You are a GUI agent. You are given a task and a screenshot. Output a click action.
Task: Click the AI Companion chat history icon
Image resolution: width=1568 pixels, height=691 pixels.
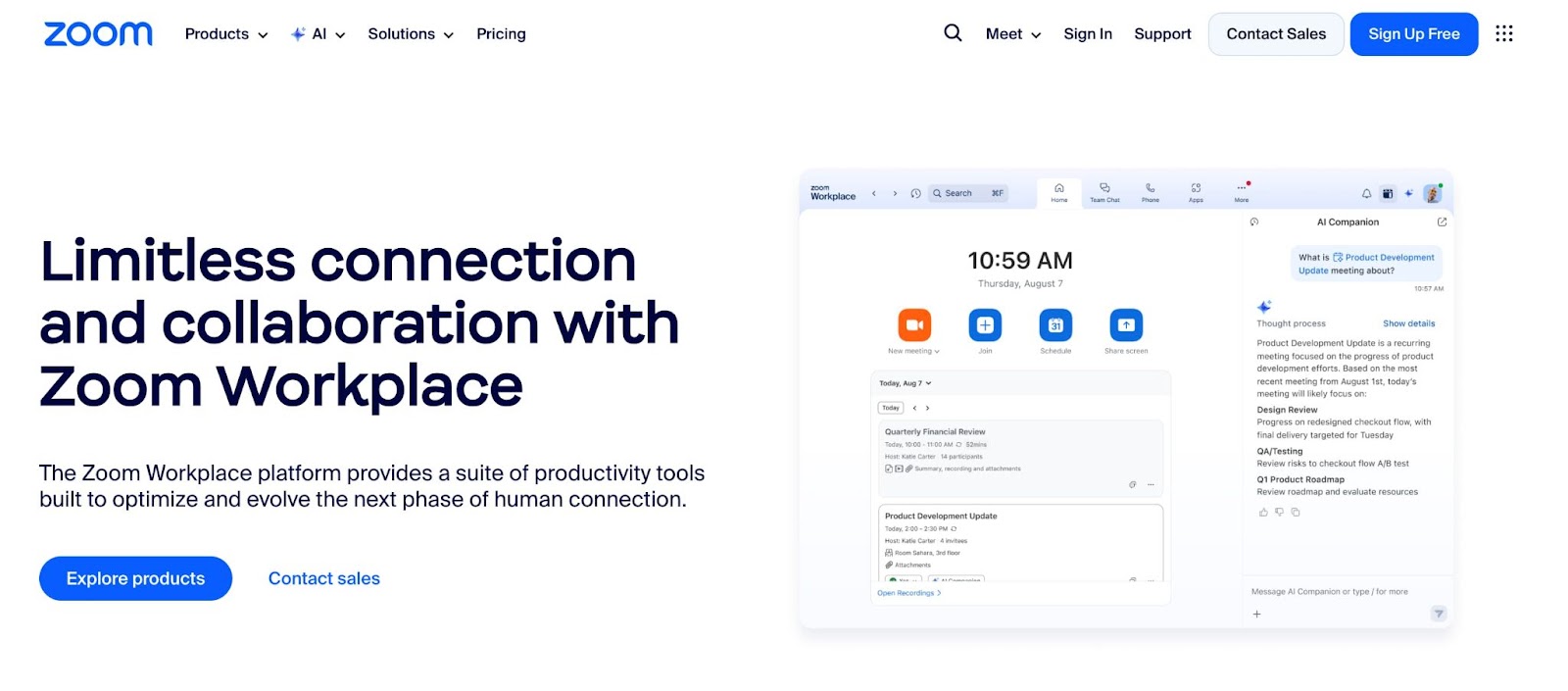pos(1254,222)
